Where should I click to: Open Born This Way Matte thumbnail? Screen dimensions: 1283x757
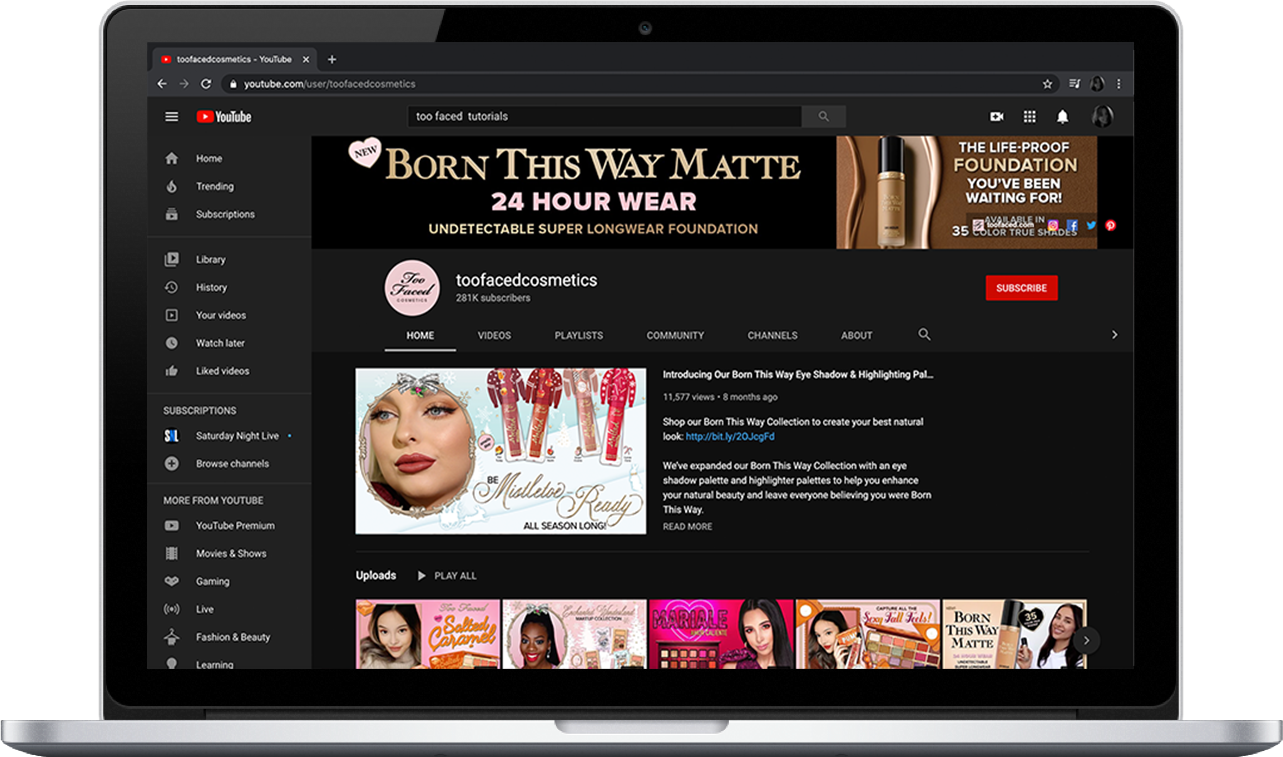(x=1014, y=634)
